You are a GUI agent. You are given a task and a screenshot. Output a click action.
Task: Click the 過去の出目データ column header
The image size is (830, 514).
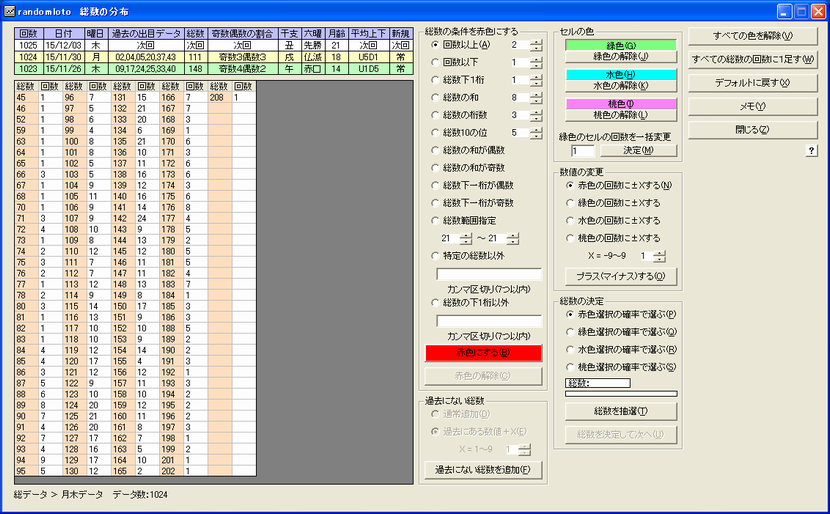click(x=147, y=34)
